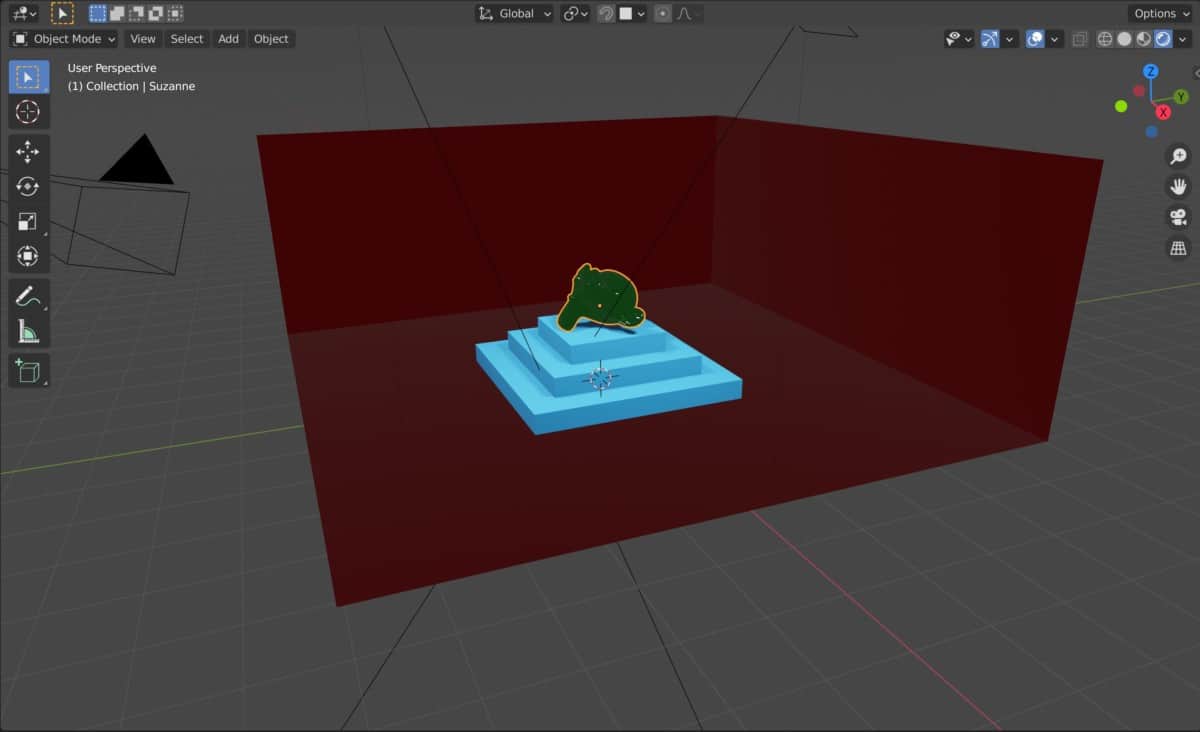The height and width of the screenshot is (732, 1200).
Task: Open the Object Mode dropdown
Action: click(63, 38)
